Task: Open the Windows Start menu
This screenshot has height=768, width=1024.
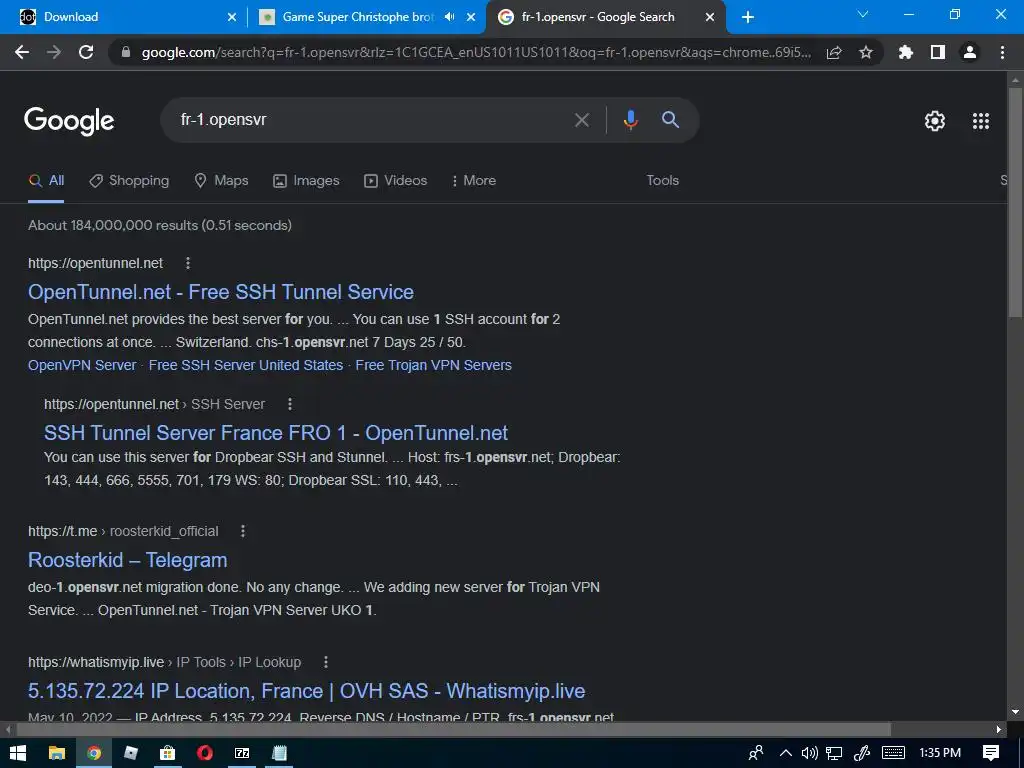Action: point(18,753)
